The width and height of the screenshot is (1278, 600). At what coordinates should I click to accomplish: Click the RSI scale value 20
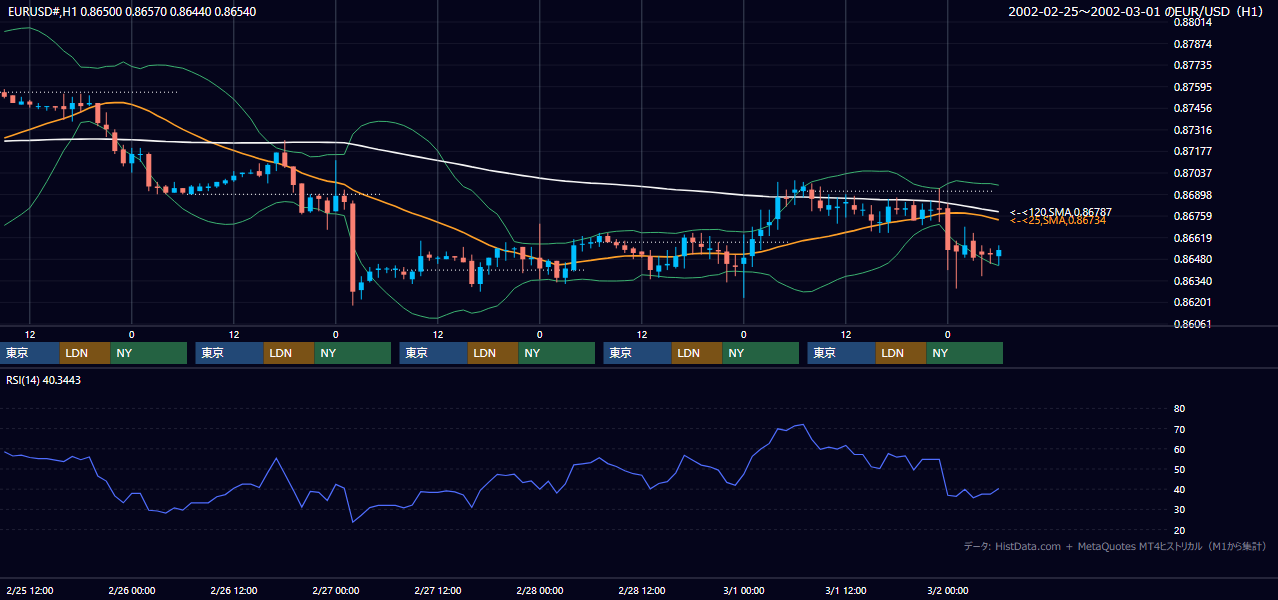[1179, 530]
